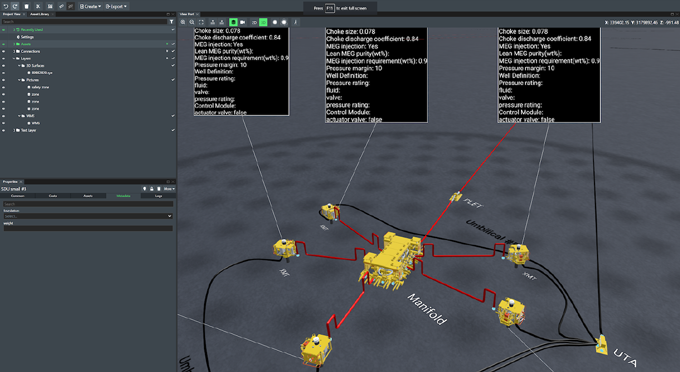Click the lock icon in Properties header
The height and width of the screenshot is (372, 680).
tap(152, 189)
